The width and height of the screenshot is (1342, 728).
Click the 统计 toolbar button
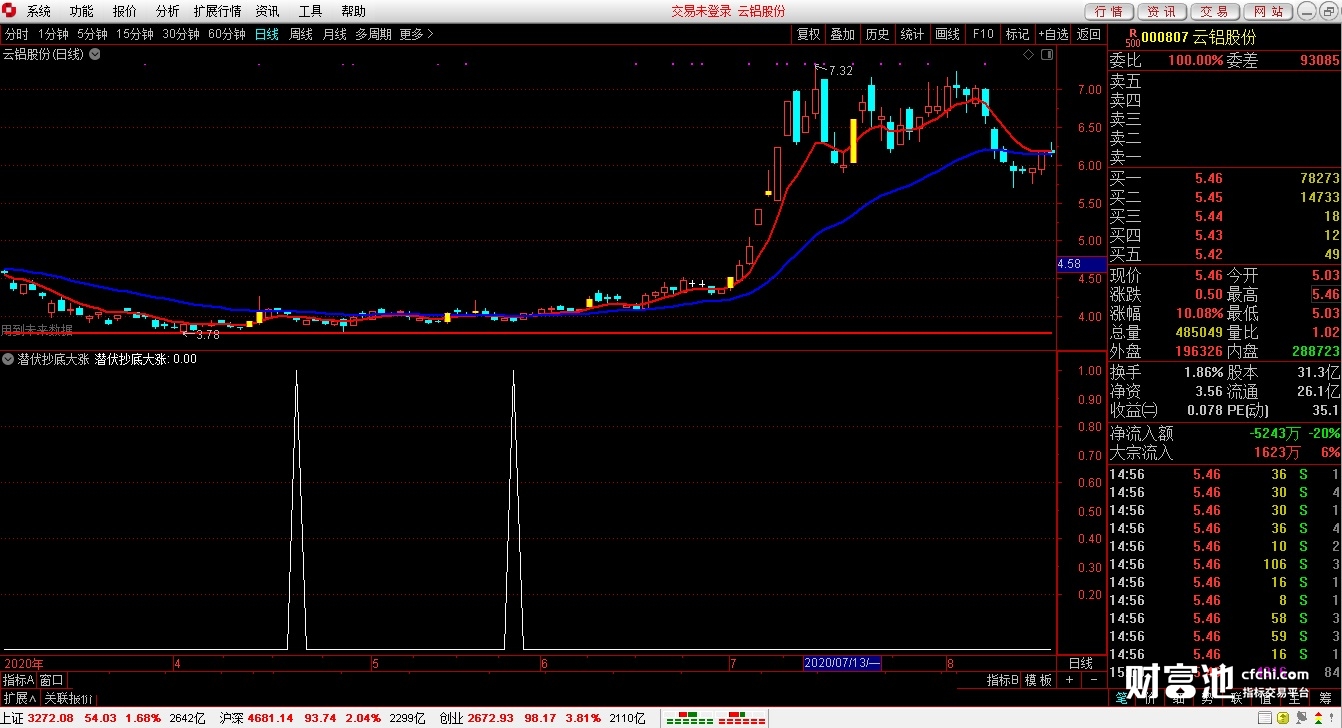tap(912, 34)
